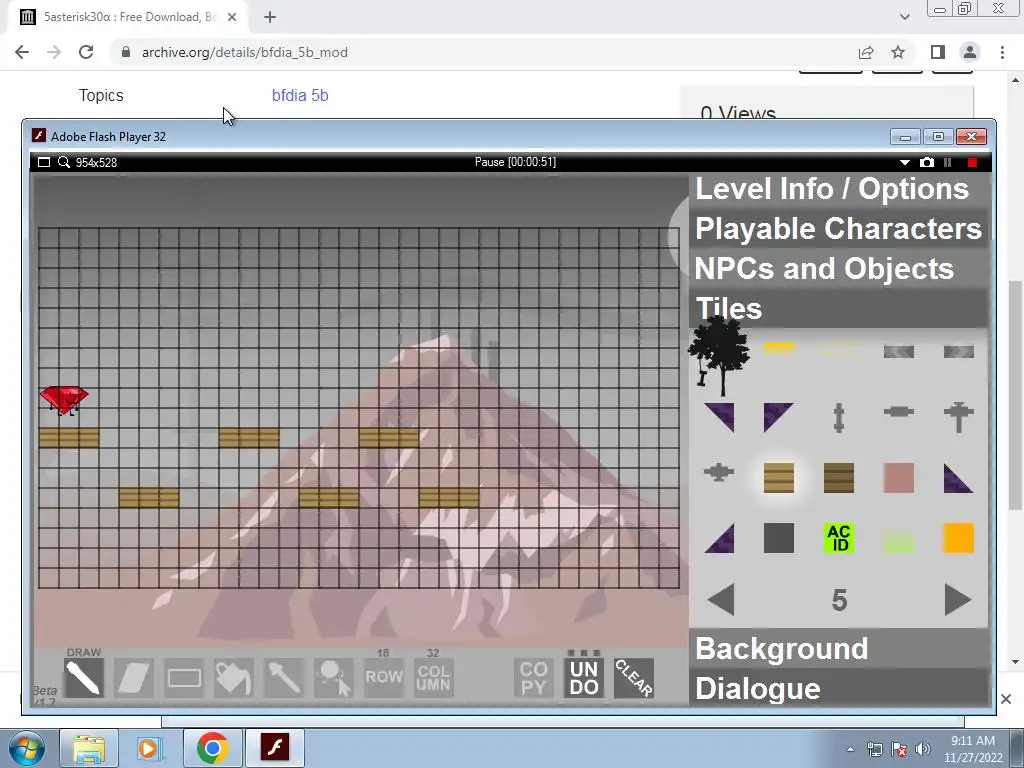The width and height of the screenshot is (1024, 768).
Task: Pick the left-arrow conveyor tile
Action: 899,352
